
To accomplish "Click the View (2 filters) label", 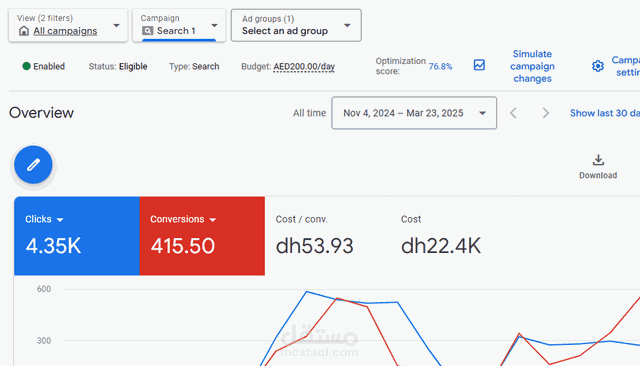I will pos(45,18).
